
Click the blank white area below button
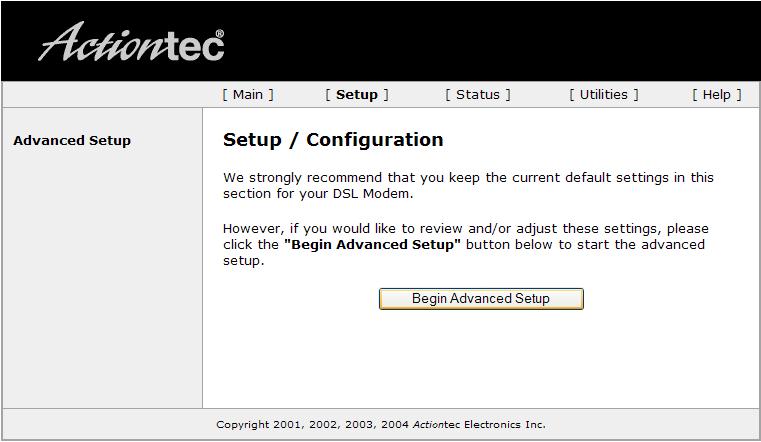(x=480, y=359)
